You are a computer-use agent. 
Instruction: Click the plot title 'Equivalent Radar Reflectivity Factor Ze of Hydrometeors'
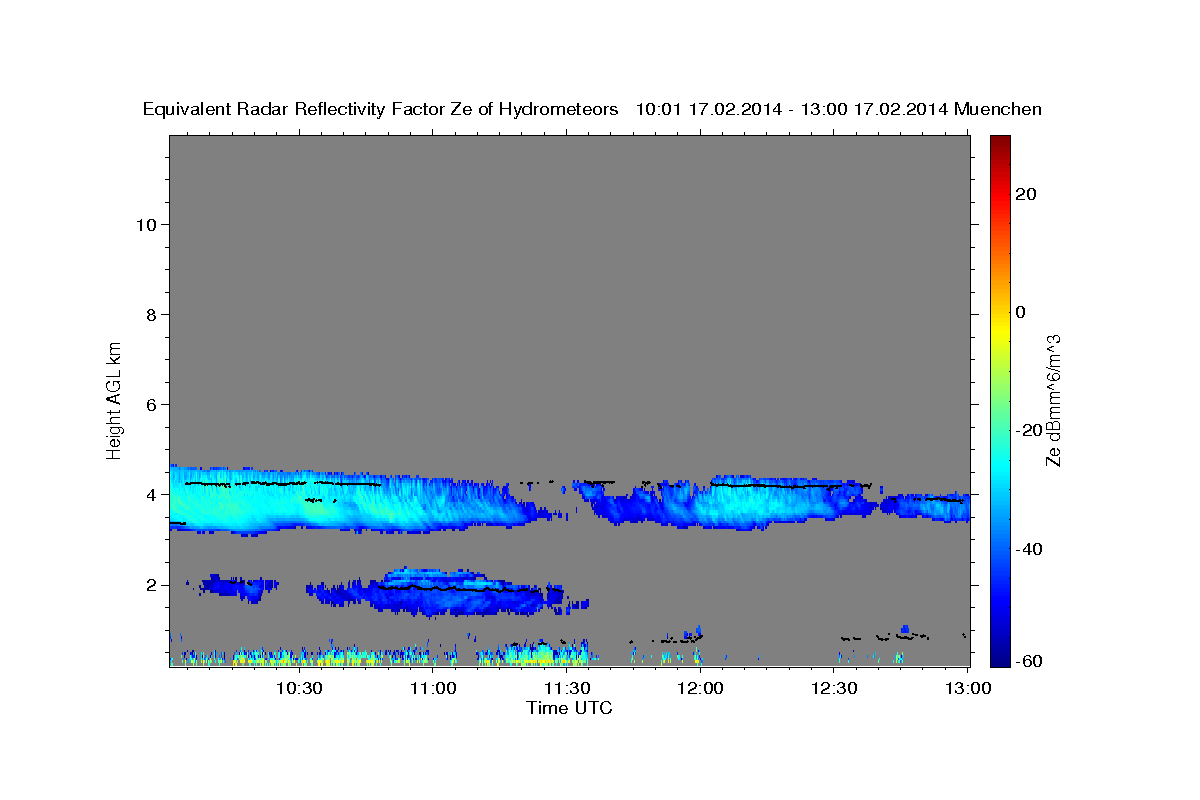pyautogui.click(x=381, y=110)
